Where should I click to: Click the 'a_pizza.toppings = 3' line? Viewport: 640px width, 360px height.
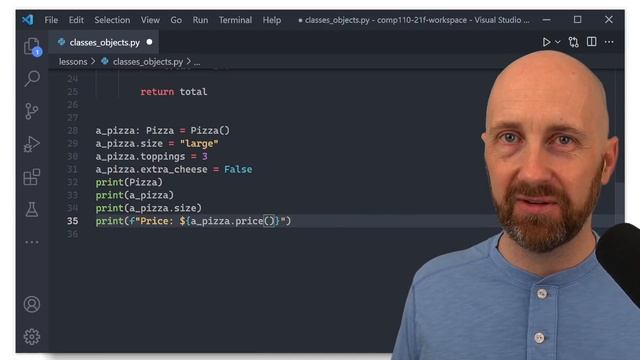[x=151, y=156]
